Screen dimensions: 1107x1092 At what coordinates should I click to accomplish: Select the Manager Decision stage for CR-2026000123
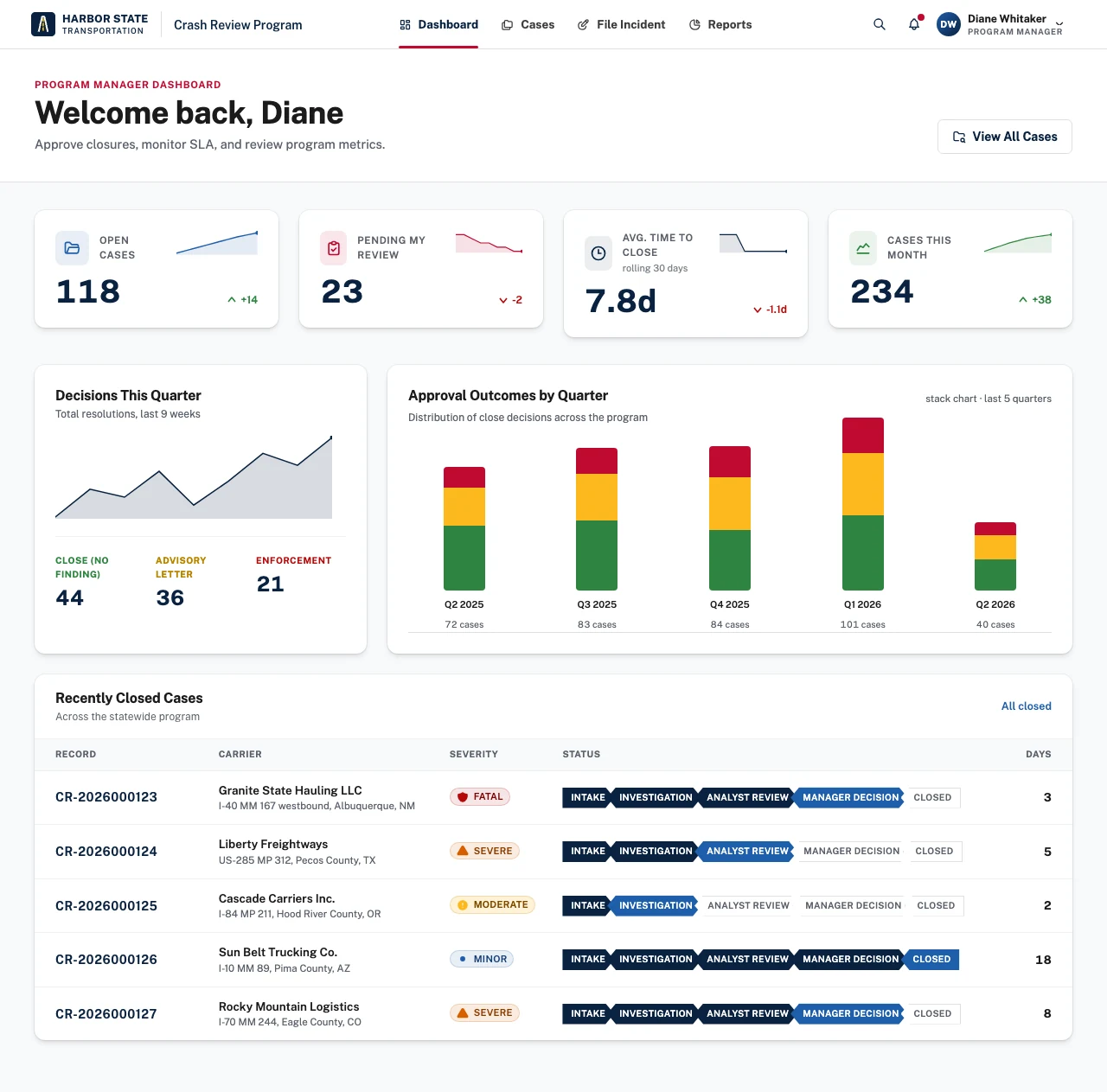[849, 797]
